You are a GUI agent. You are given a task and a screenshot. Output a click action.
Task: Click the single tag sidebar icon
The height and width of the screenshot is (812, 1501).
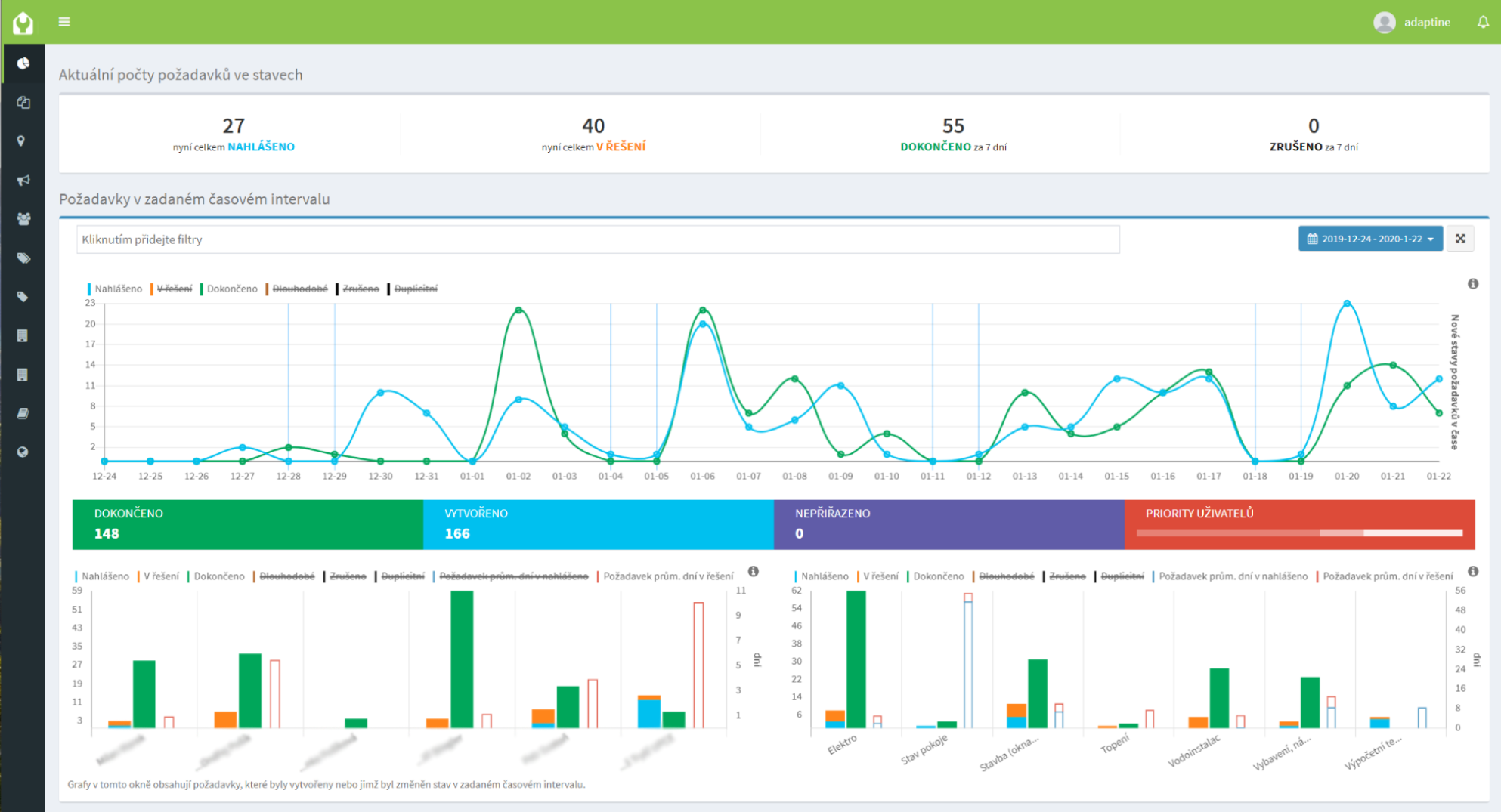click(23, 296)
